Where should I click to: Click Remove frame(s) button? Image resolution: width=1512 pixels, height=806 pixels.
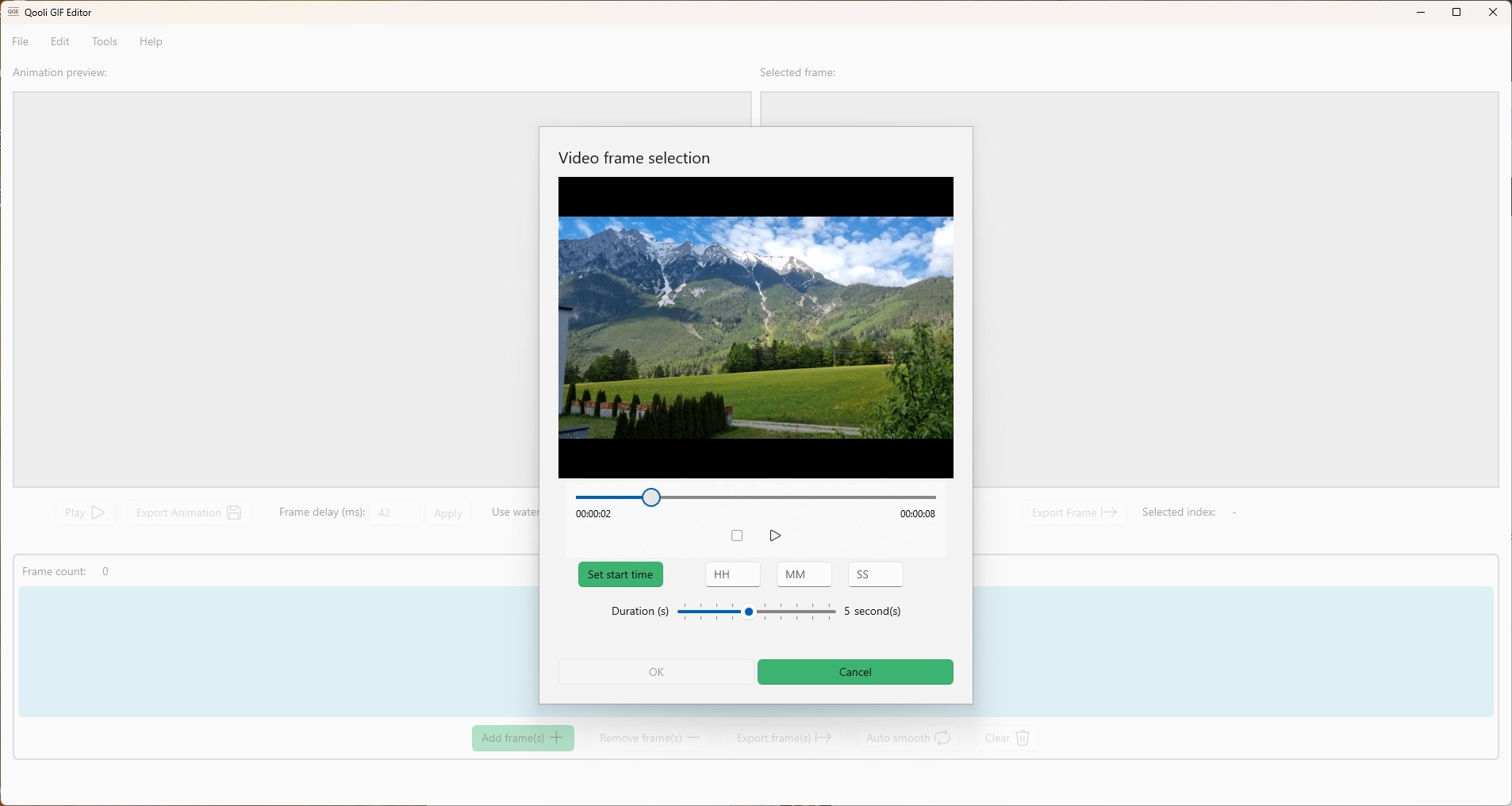650,738
